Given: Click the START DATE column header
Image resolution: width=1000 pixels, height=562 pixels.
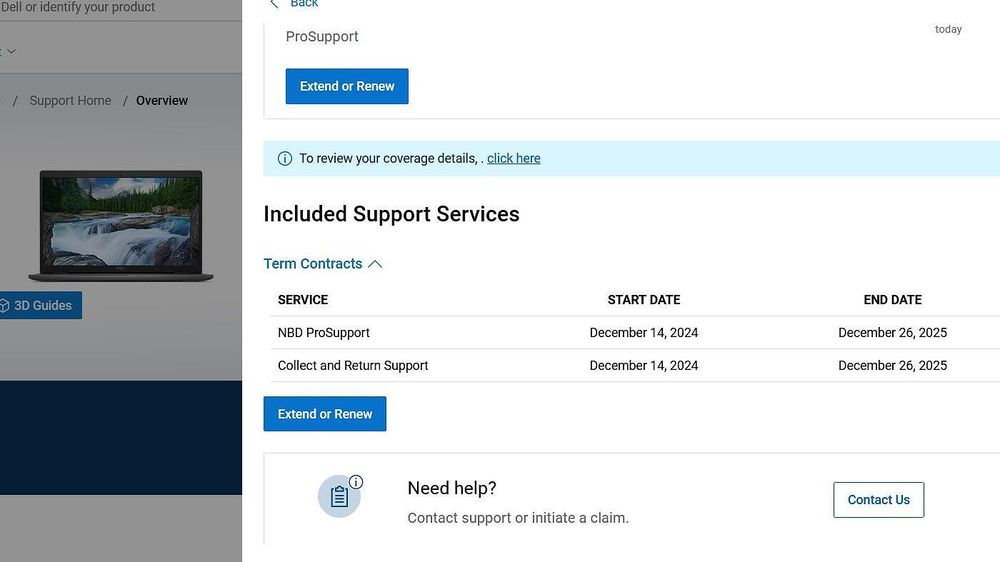Looking at the screenshot, I should pos(644,300).
